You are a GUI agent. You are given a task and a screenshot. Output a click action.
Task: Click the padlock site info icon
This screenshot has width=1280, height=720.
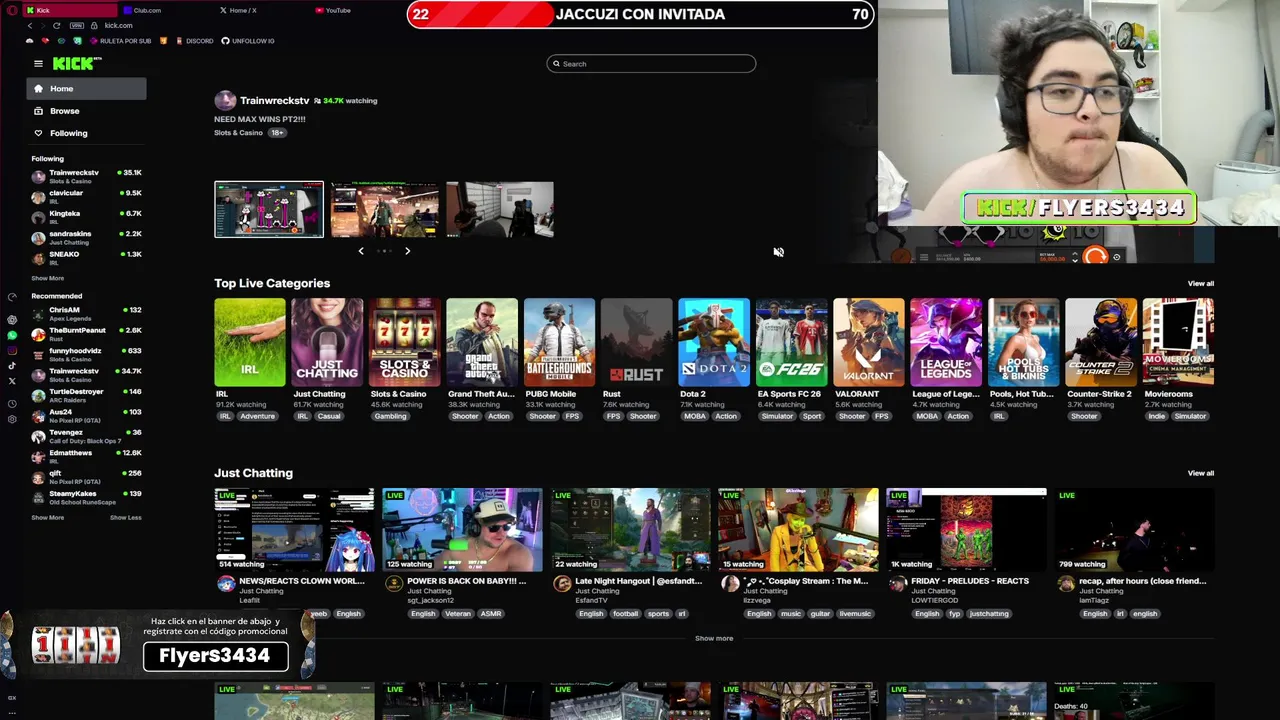pos(95,25)
